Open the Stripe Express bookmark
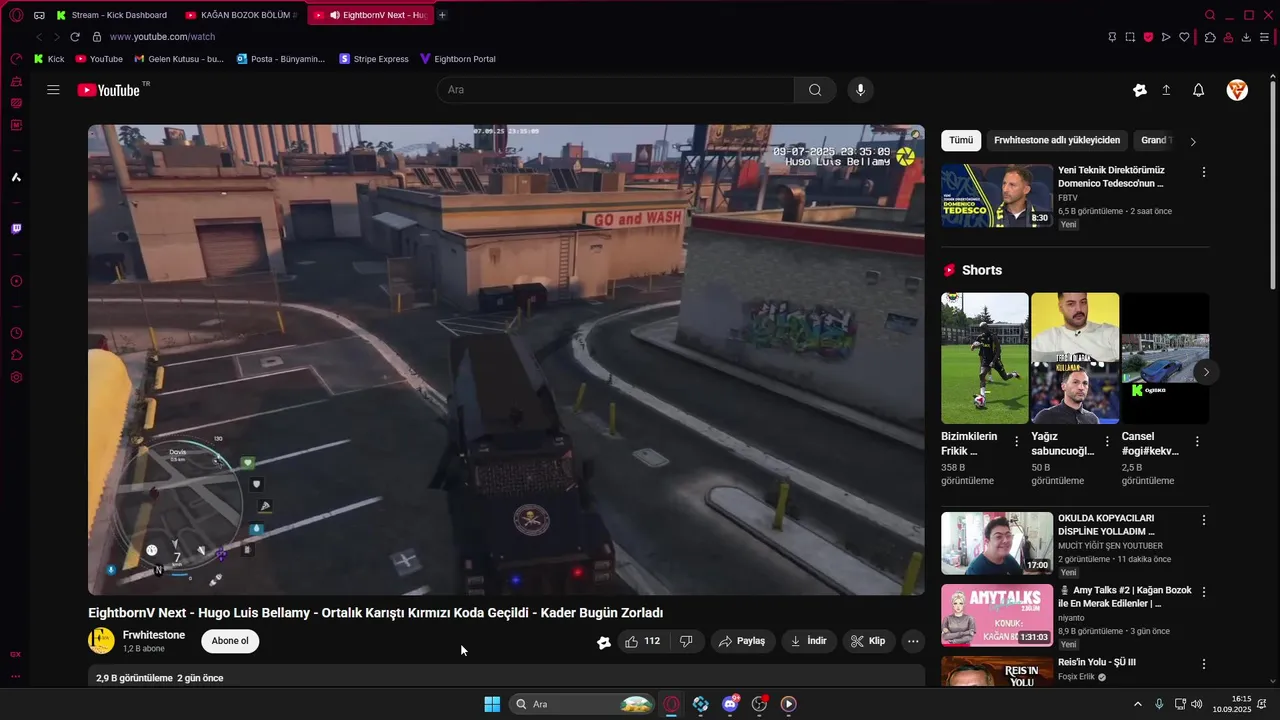This screenshot has width=1280, height=720. pos(374,59)
